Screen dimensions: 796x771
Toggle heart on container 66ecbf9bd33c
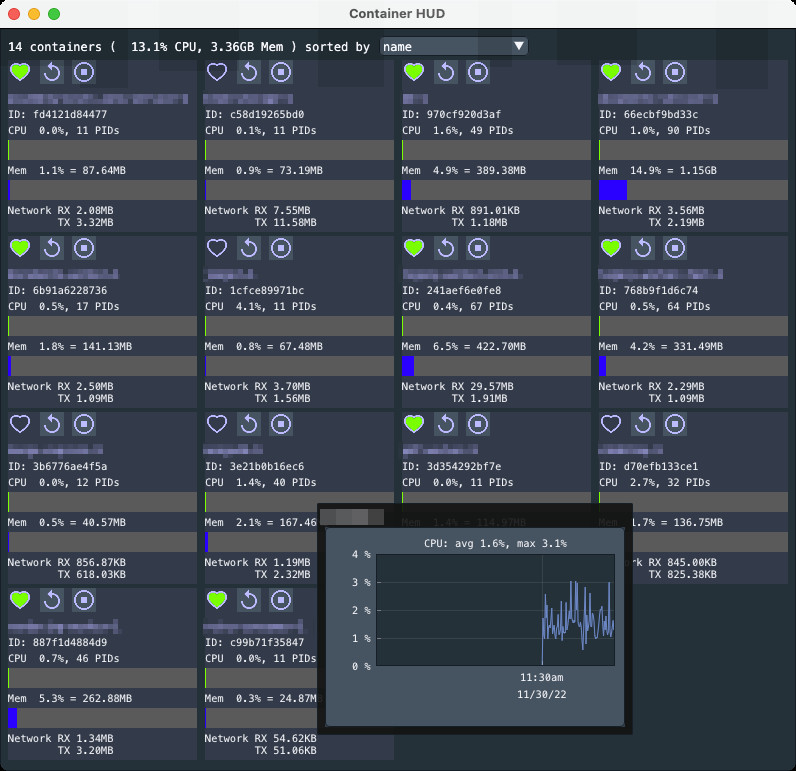(611, 72)
